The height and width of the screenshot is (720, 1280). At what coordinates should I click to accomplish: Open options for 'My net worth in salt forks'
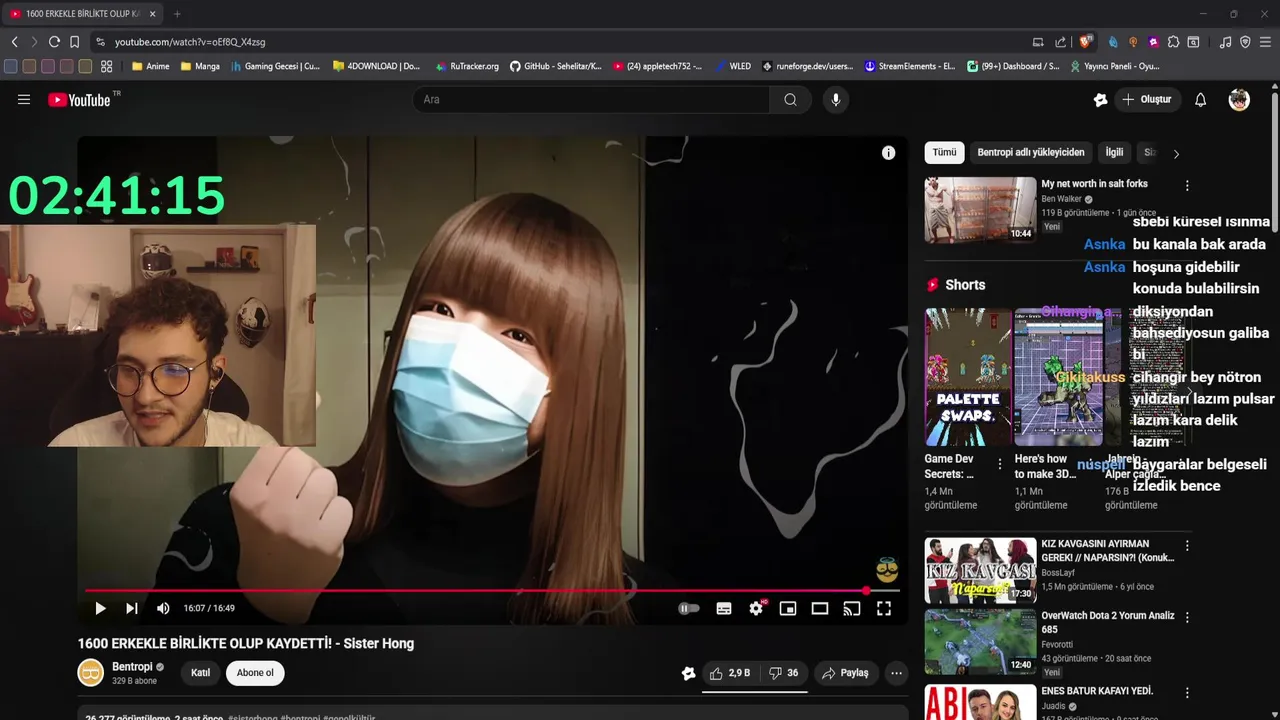tap(1187, 186)
